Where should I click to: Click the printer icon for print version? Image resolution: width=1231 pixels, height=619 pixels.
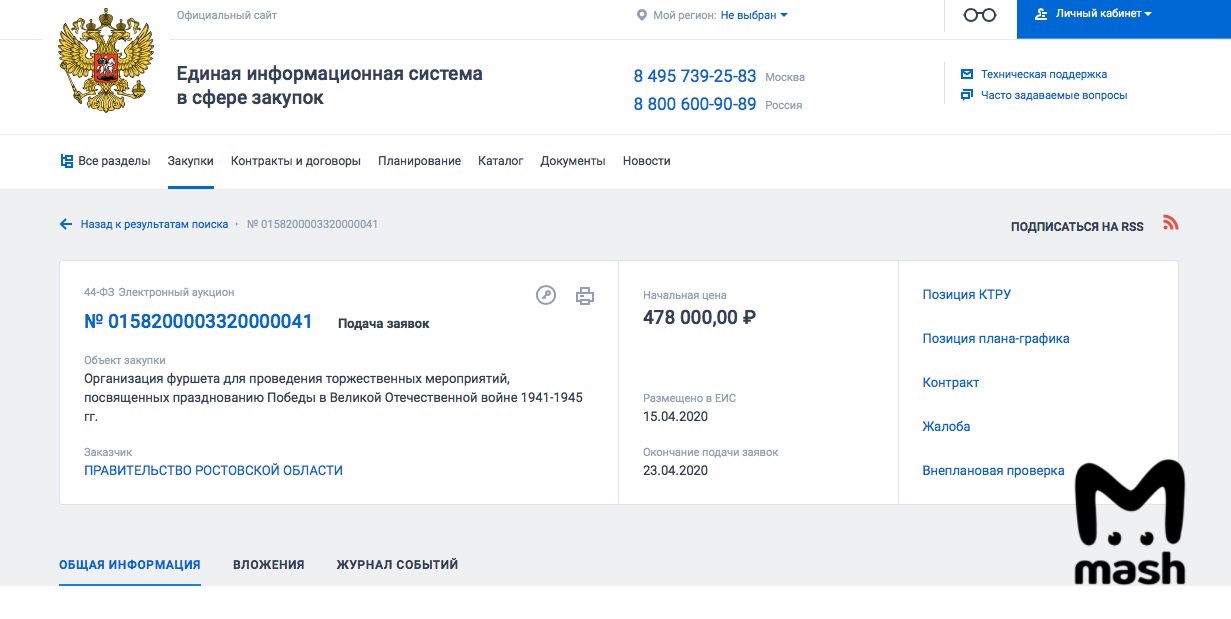pos(585,295)
